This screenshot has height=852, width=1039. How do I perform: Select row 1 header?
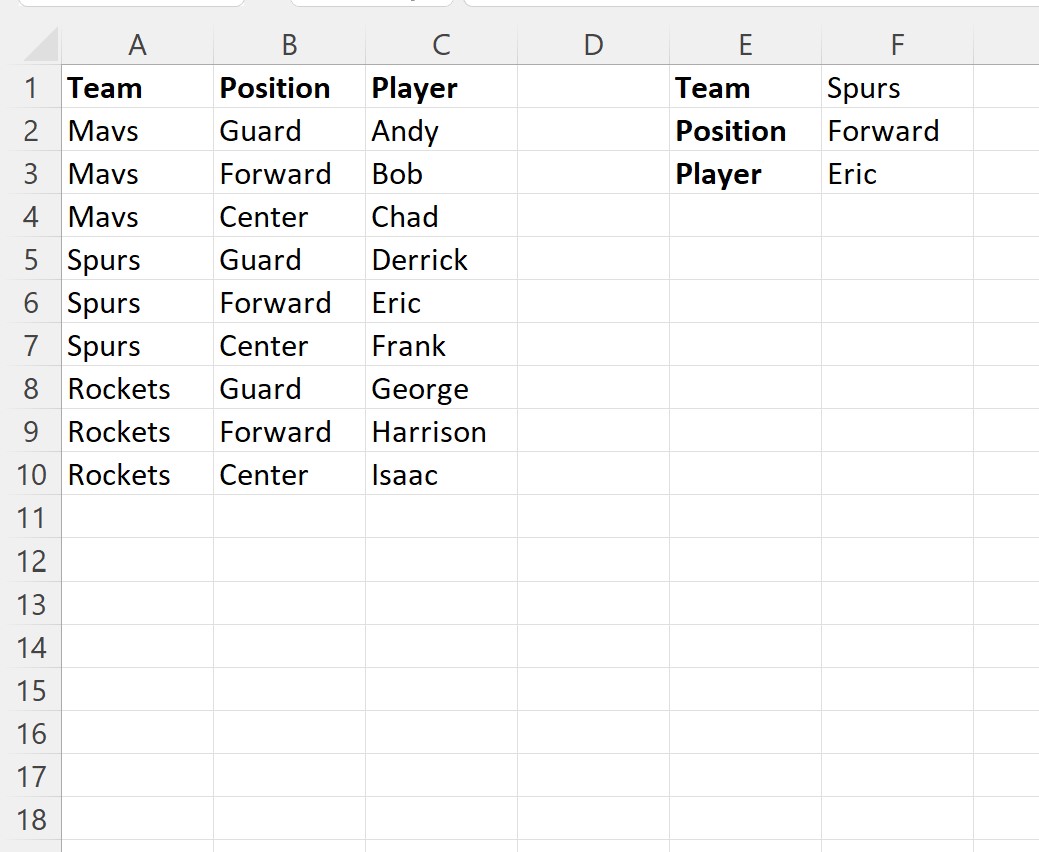(x=30, y=87)
